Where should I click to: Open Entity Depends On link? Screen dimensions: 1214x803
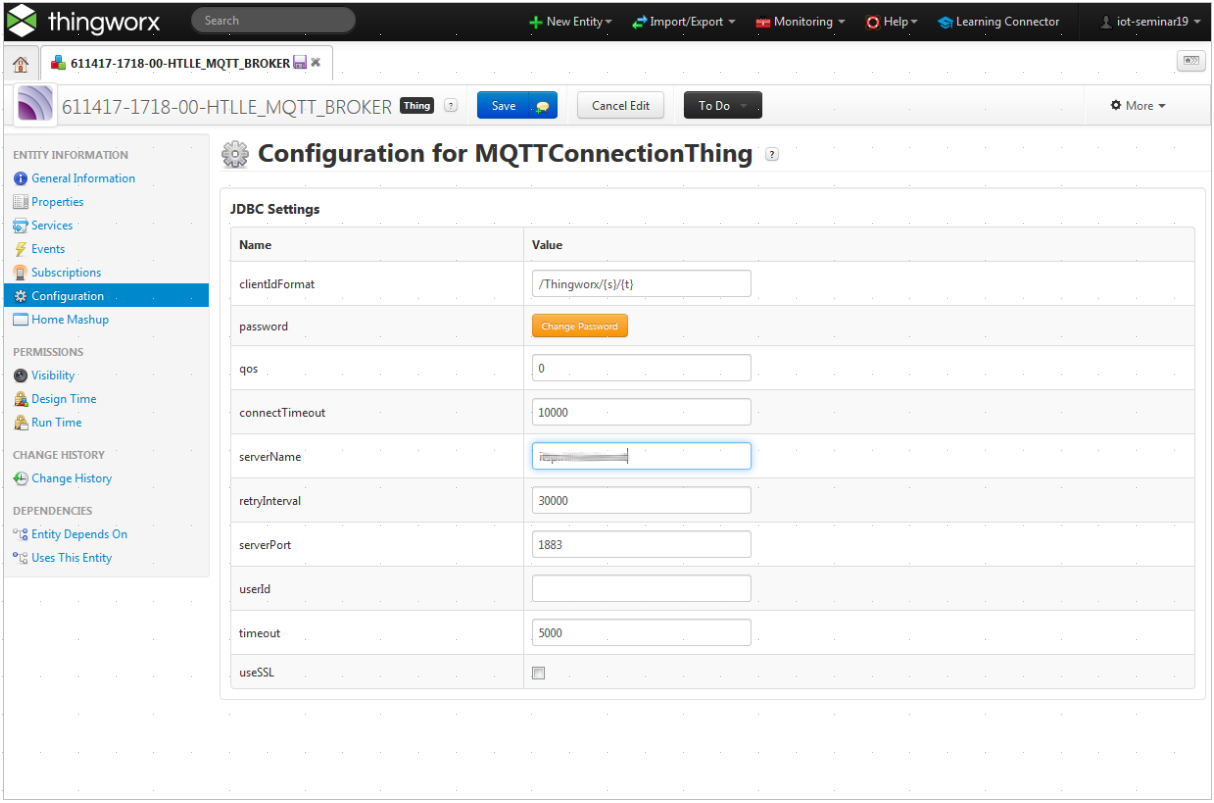(x=79, y=535)
